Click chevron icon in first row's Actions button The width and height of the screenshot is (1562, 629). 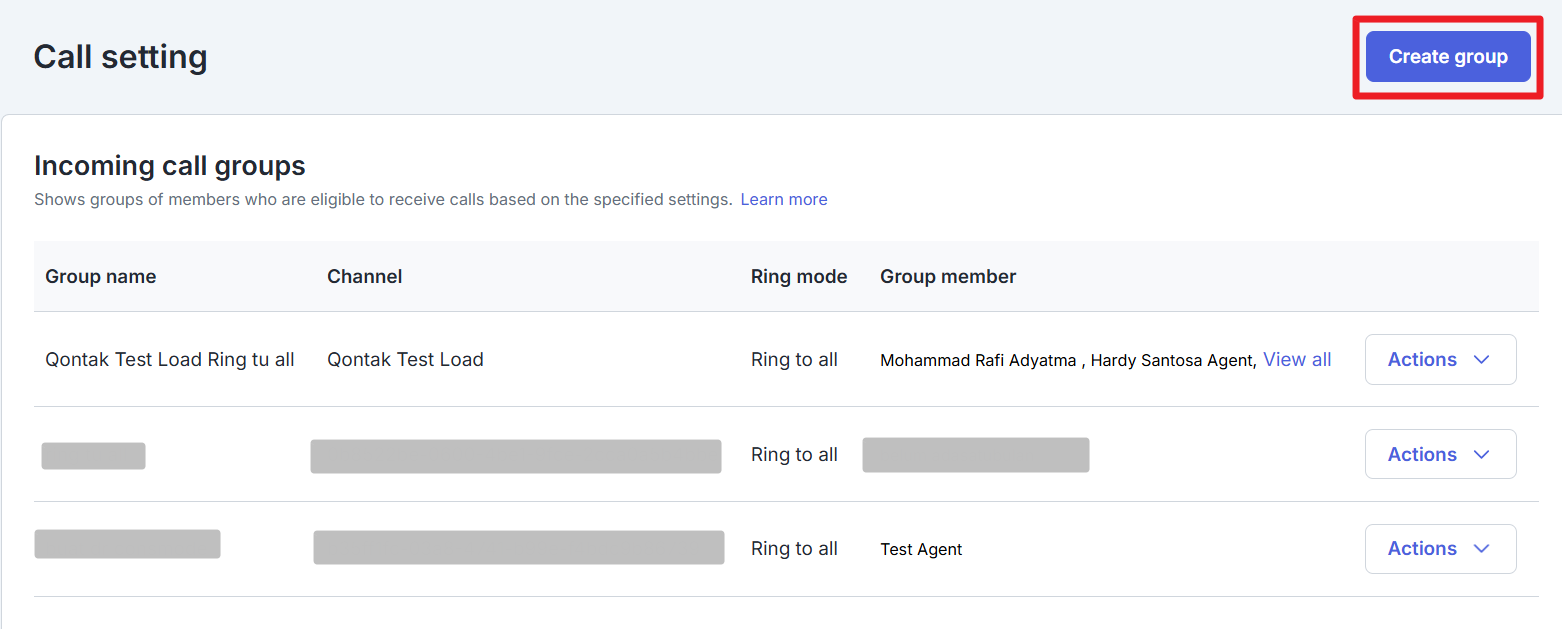click(1482, 360)
